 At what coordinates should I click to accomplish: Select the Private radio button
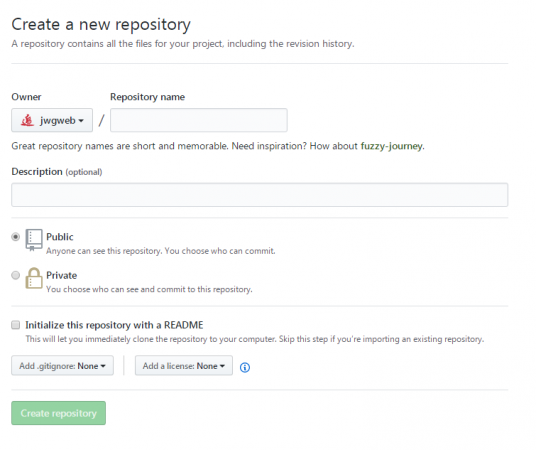coord(15,275)
